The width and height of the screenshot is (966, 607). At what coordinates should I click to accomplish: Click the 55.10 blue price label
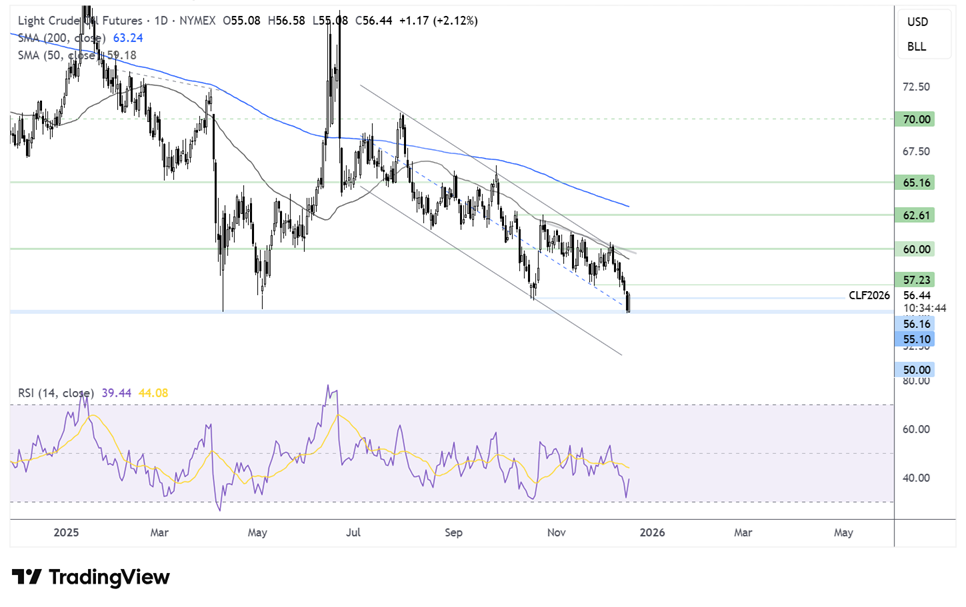918,340
